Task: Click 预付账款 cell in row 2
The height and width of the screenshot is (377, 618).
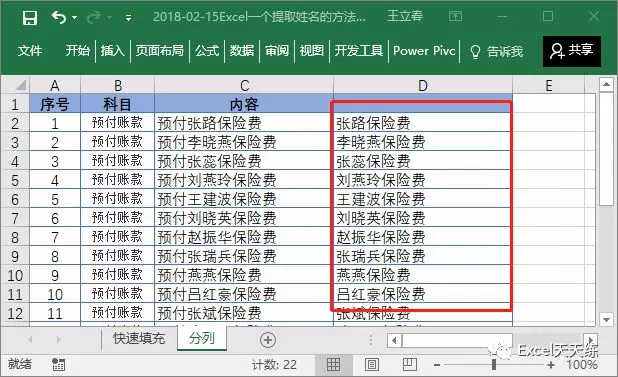Action: click(117, 123)
